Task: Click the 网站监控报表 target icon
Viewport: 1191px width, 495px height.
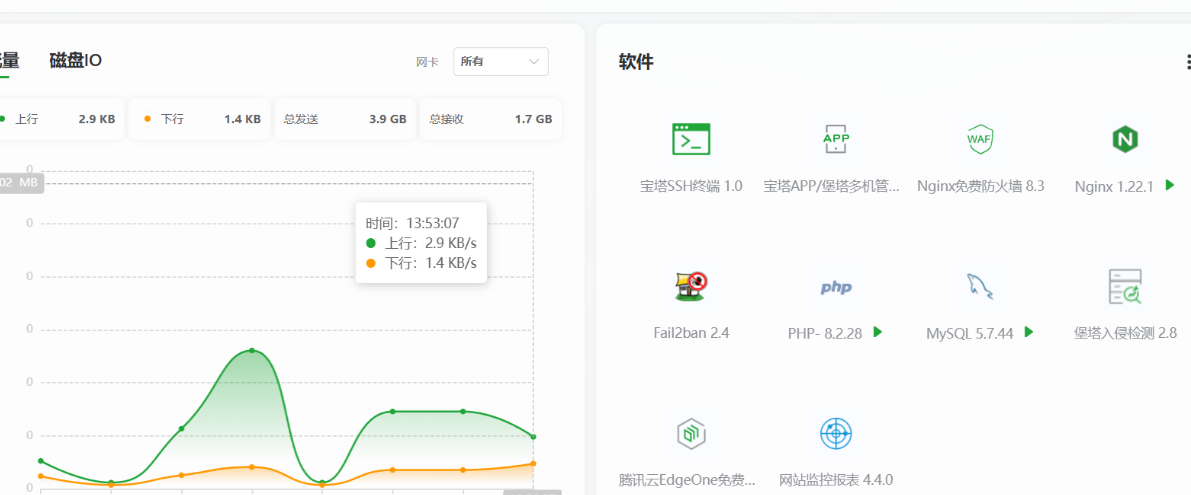Action: (836, 434)
